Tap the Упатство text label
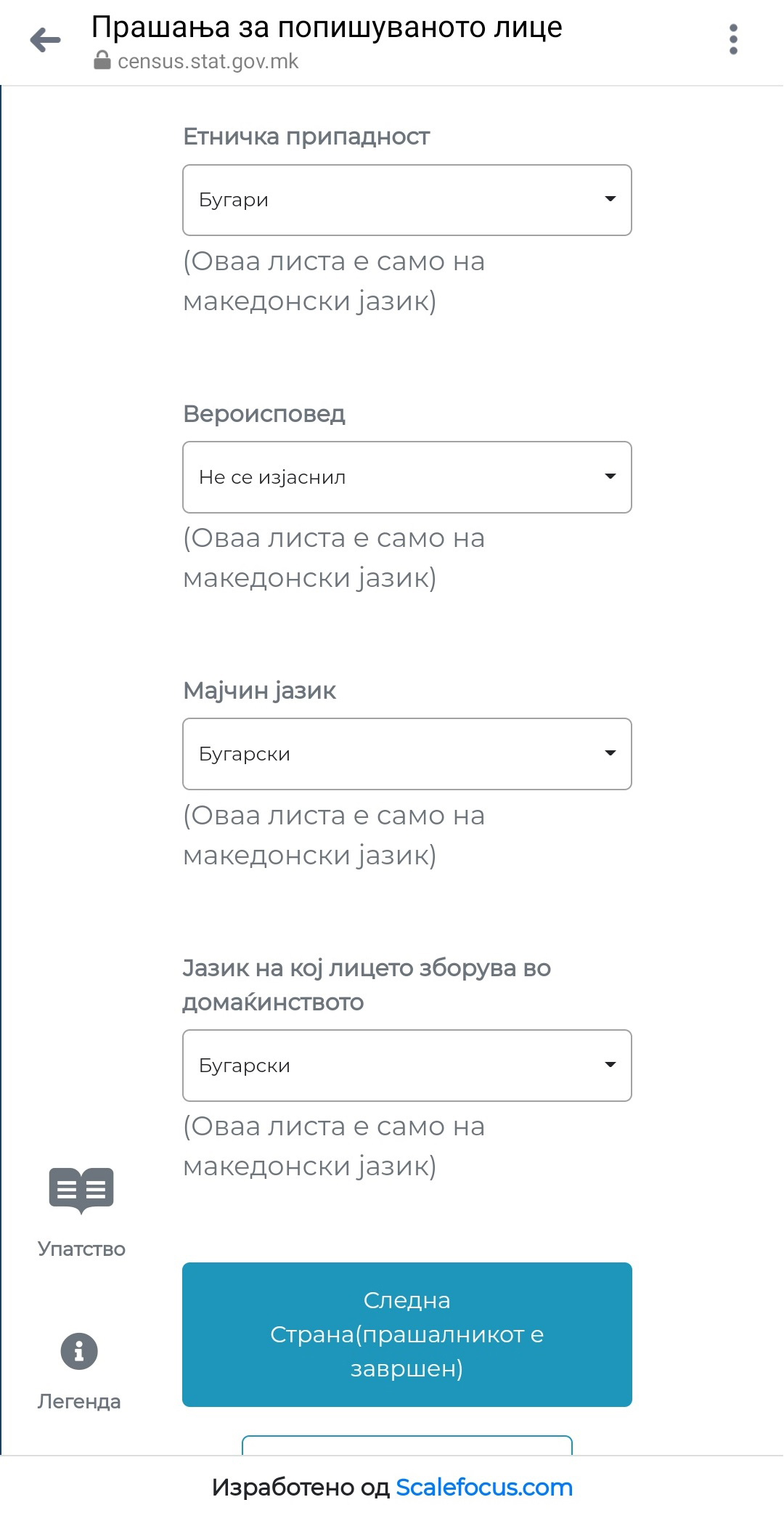 81,1249
